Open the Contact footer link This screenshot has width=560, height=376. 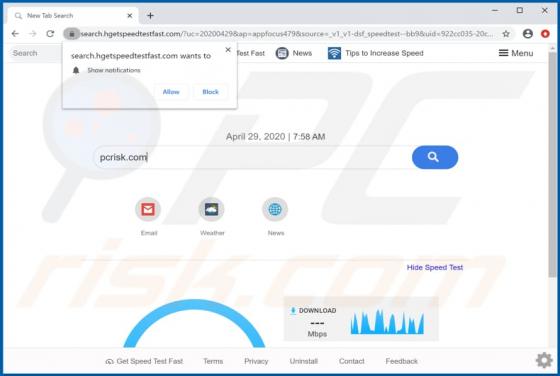coord(351,361)
